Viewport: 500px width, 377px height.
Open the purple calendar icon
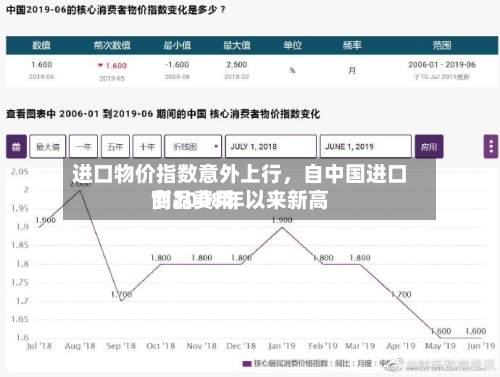pos(16,146)
